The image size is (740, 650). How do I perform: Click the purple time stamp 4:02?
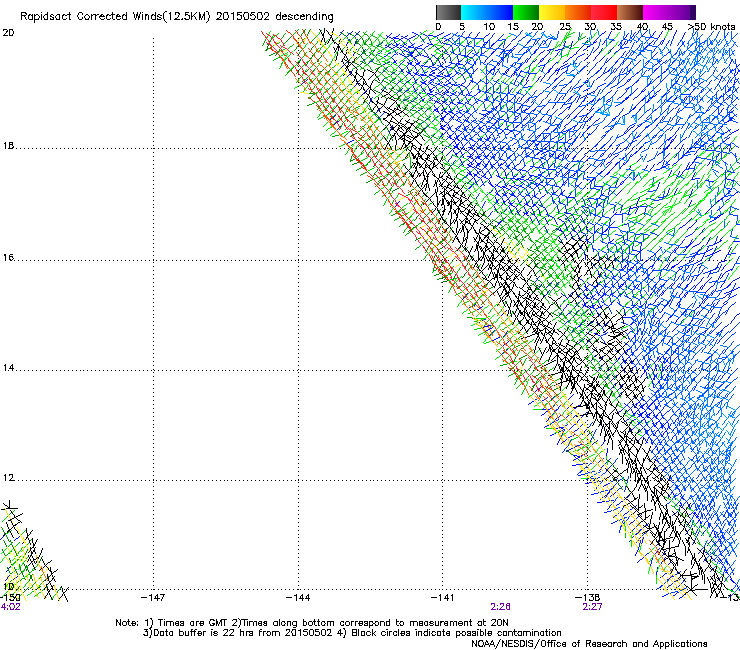click(10, 607)
